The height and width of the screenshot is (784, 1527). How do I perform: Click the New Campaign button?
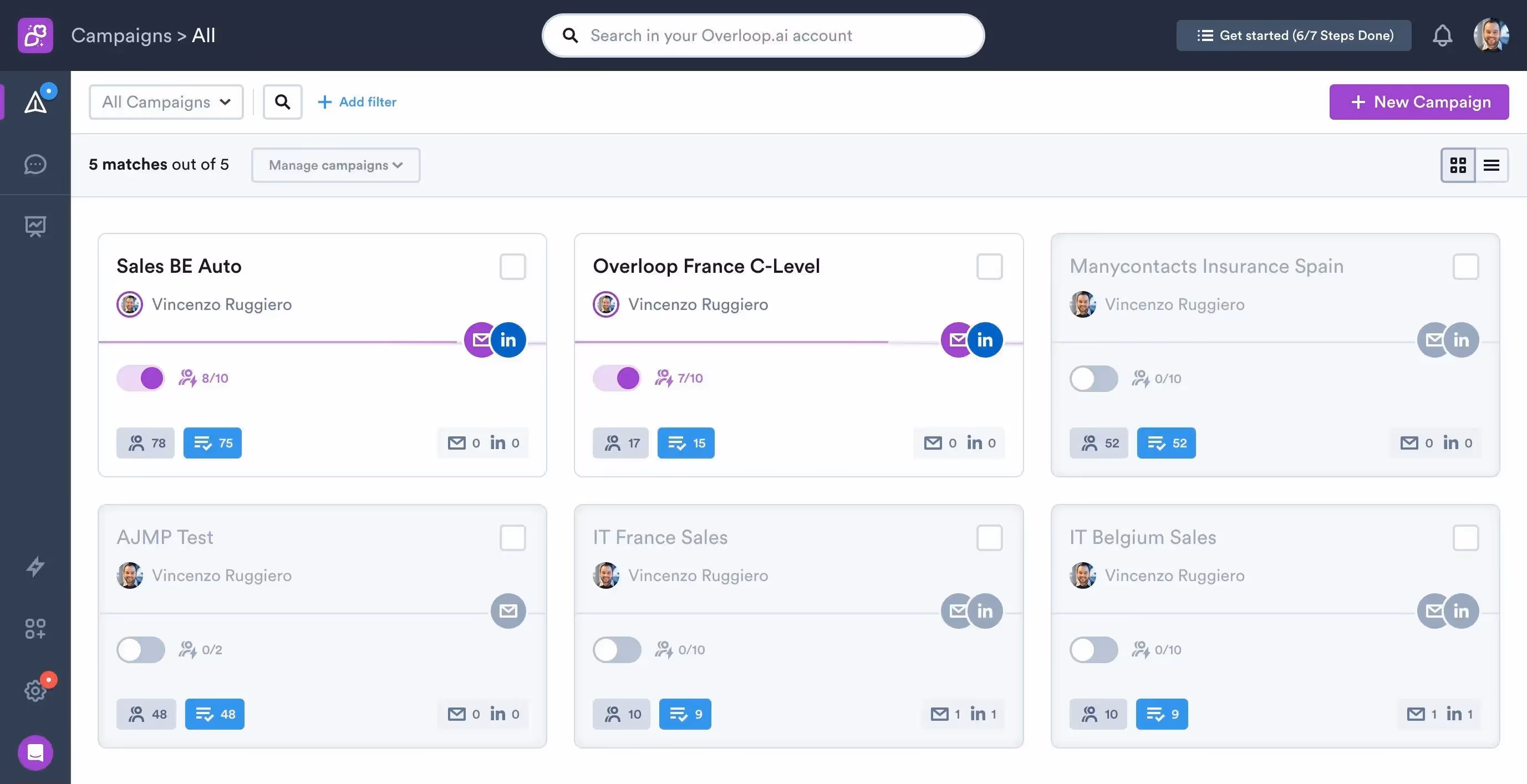pyautogui.click(x=1418, y=102)
